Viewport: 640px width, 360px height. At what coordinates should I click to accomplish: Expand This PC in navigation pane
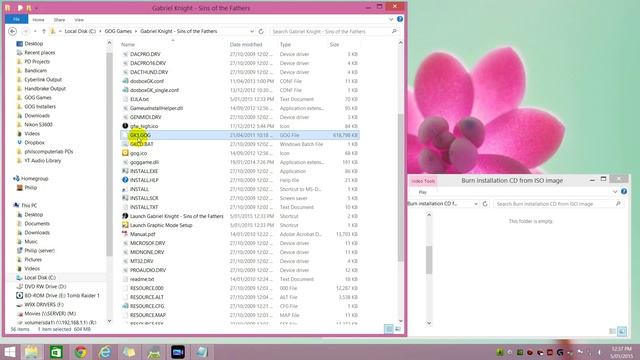pyautogui.click(x=29, y=205)
